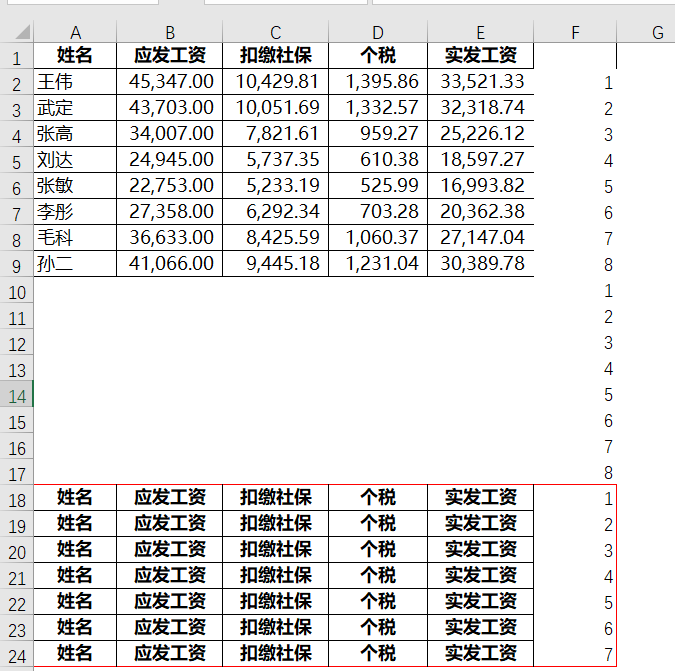The image size is (675, 671).
Task: Click value 30,389.78
Action: 480,263
